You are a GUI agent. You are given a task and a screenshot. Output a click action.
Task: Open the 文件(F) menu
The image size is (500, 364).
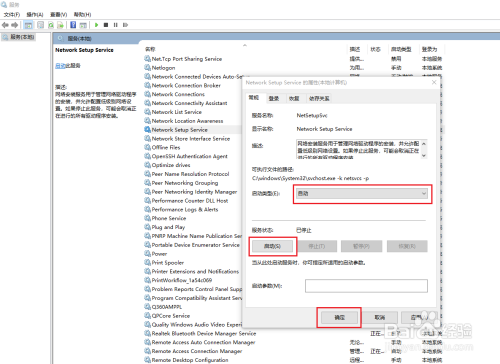[12, 15]
